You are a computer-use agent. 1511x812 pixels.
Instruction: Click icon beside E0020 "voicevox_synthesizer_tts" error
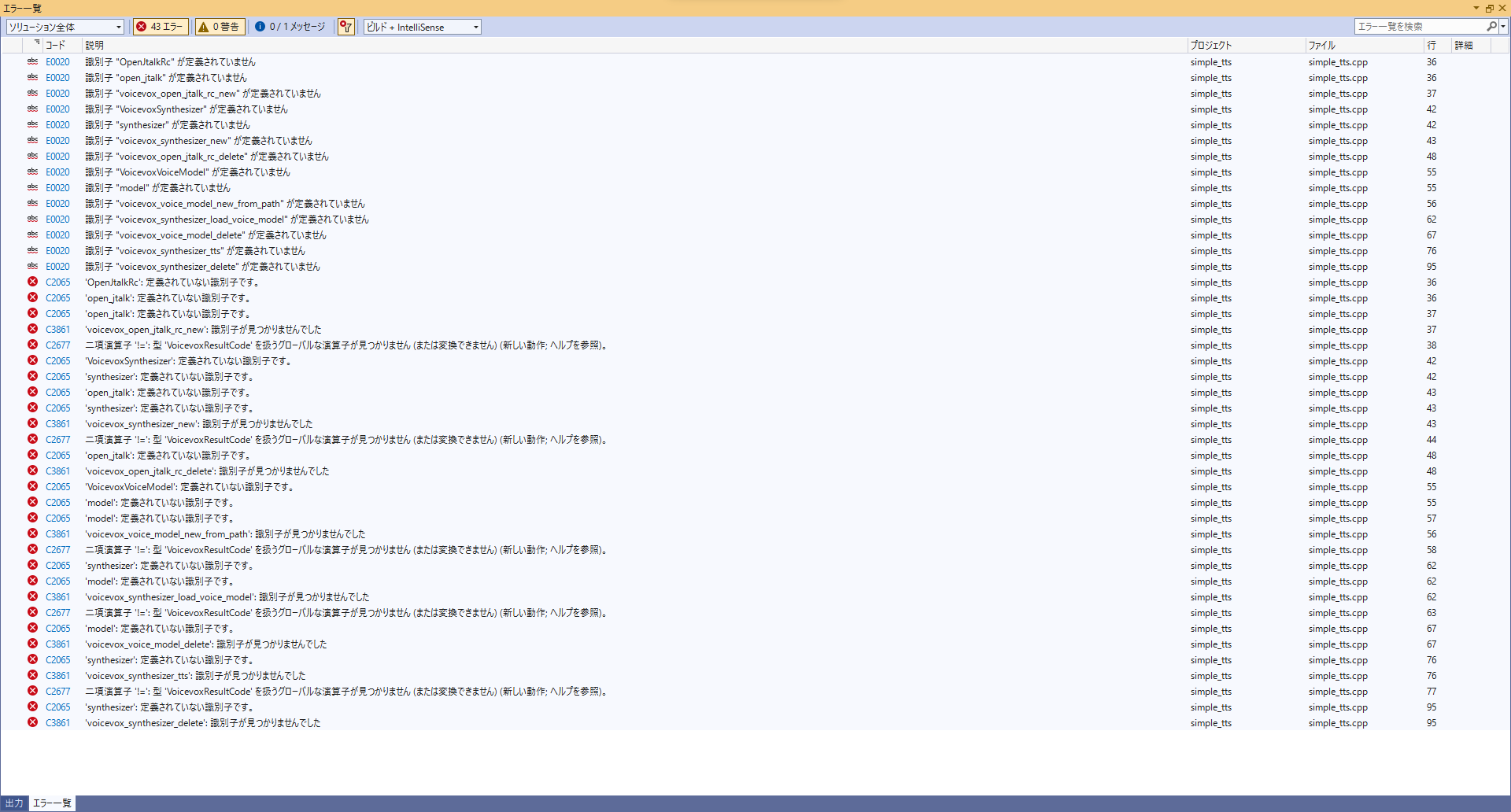pyautogui.click(x=32, y=250)
